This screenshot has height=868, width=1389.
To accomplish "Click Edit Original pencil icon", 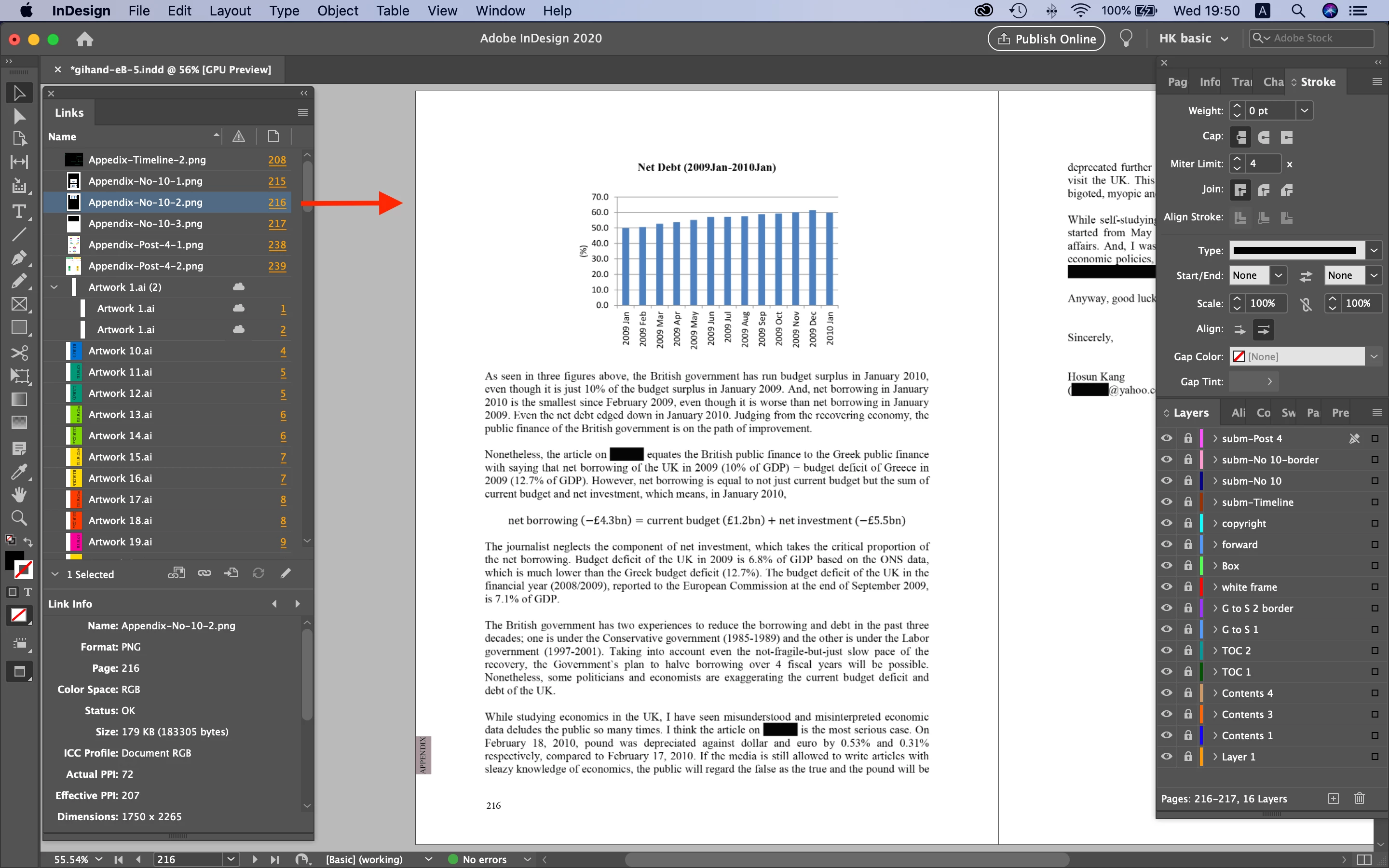I will tap(285, 573).
